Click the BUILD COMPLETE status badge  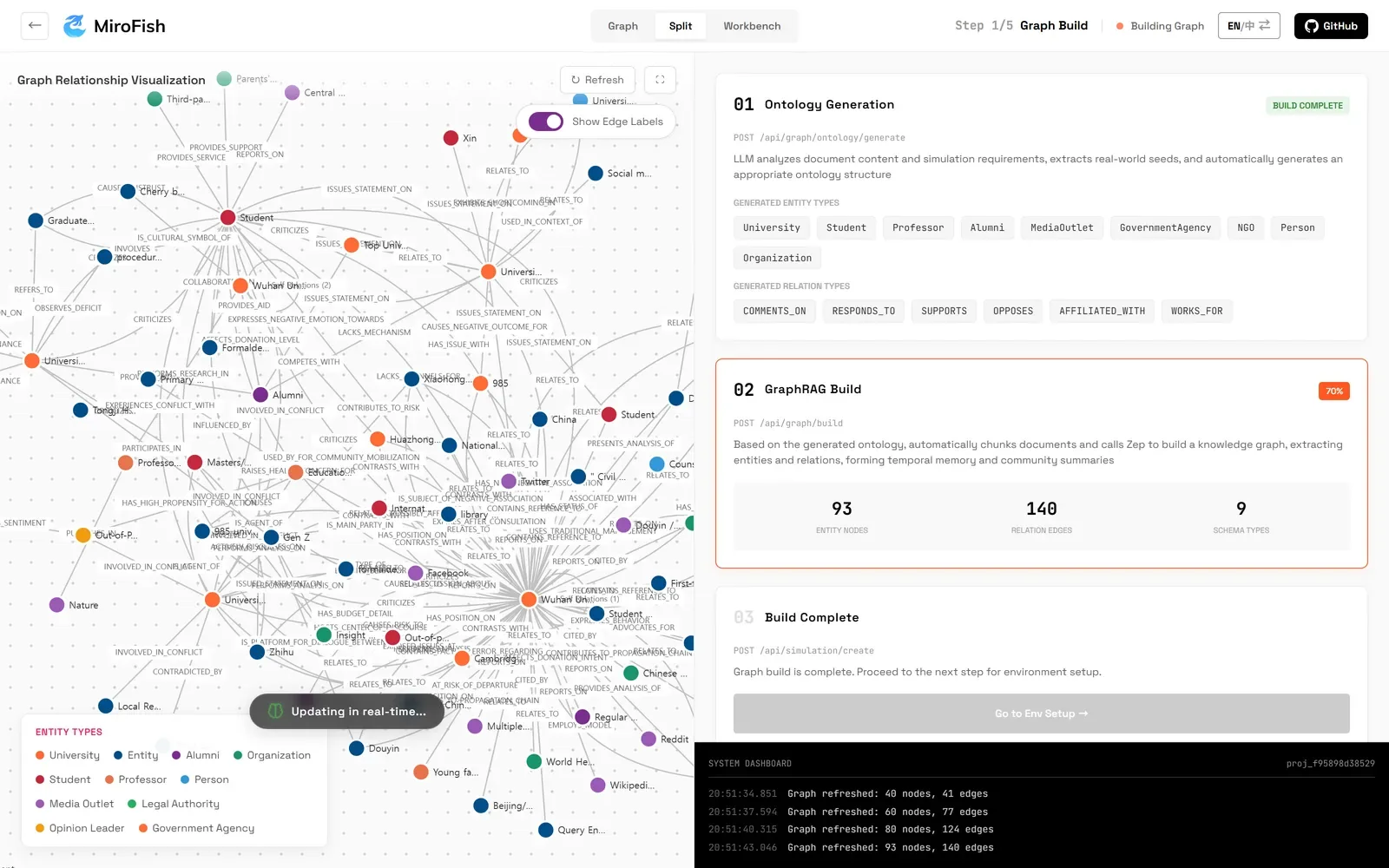(1307, 106)
